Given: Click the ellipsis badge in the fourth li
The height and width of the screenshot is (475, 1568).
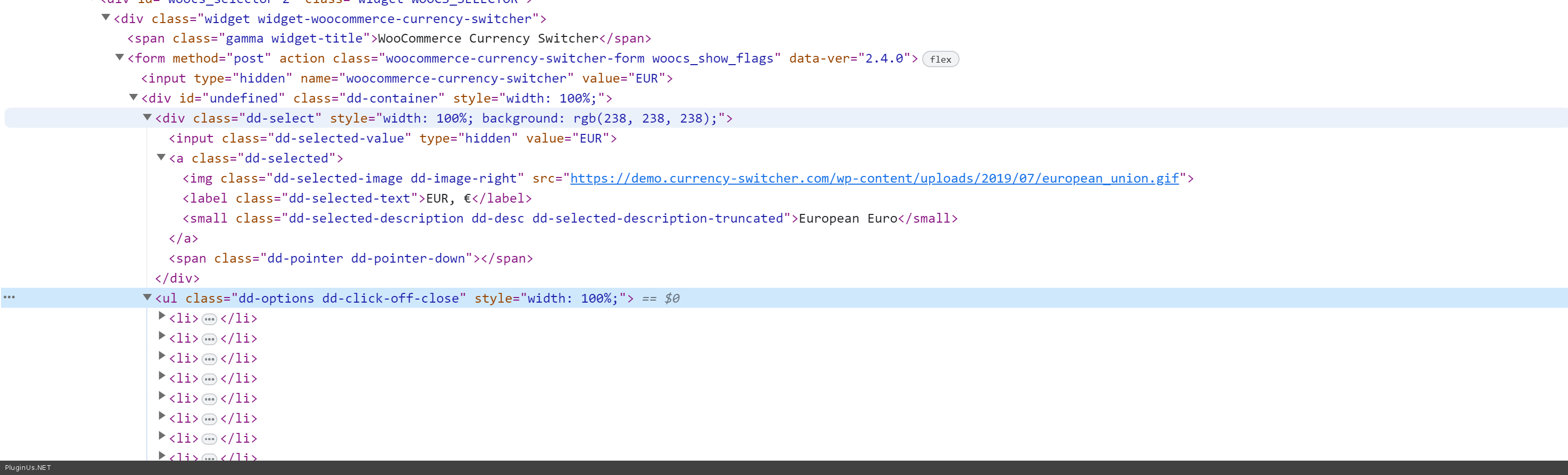Looking at the screenshot, I should [209, 380].
